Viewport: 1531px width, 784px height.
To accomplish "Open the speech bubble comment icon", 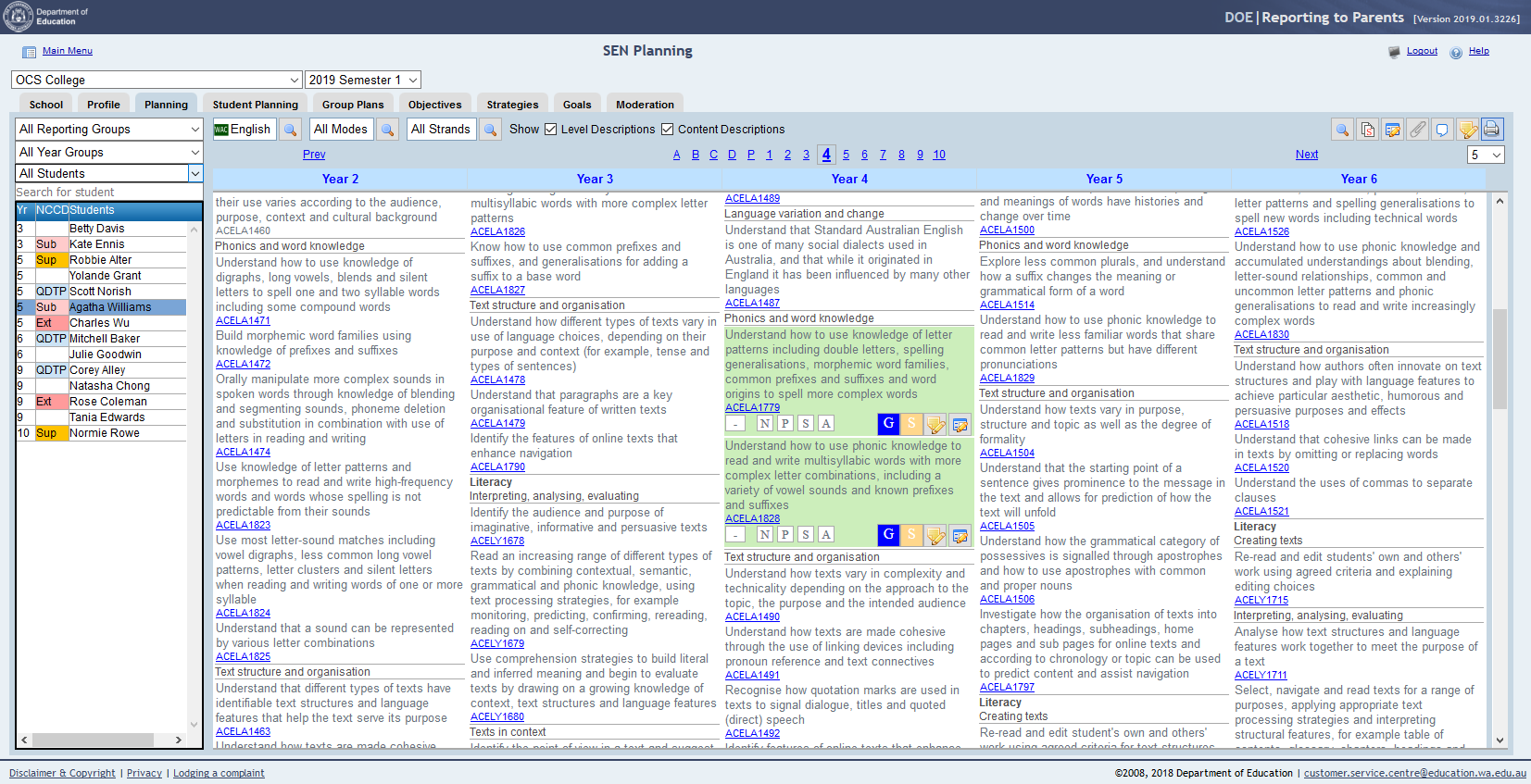I will pos(1442,130).
